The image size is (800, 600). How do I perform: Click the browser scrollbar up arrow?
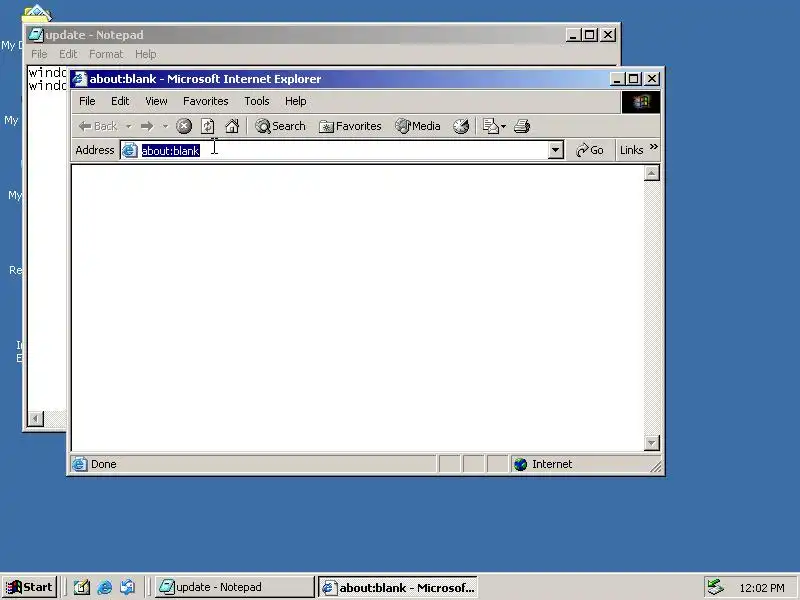point(652,173)
